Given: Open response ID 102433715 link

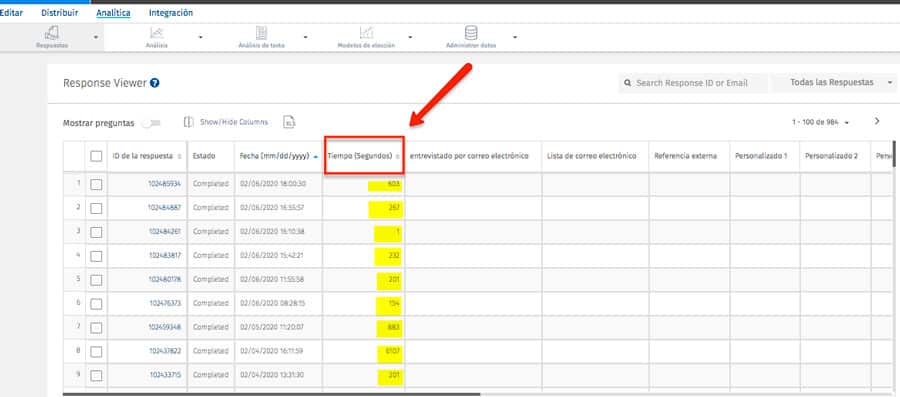Looking at the screenshot, I should click(165, 375).
